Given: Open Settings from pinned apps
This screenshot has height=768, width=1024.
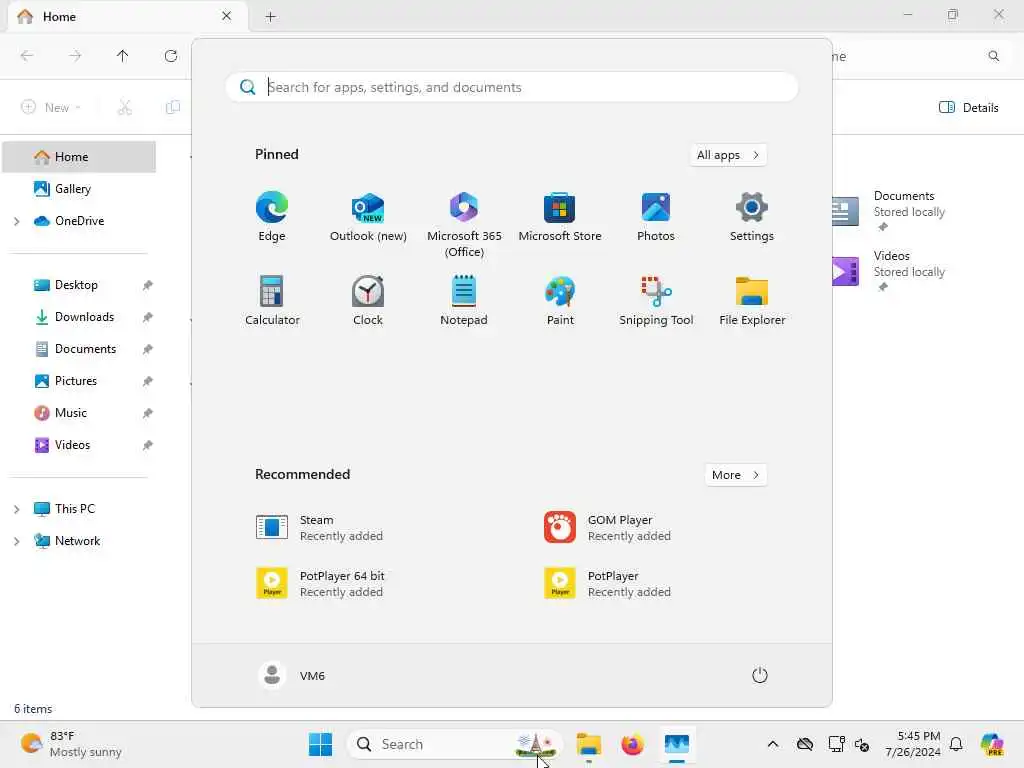Looking at the screenshot, I should (752, 217).
